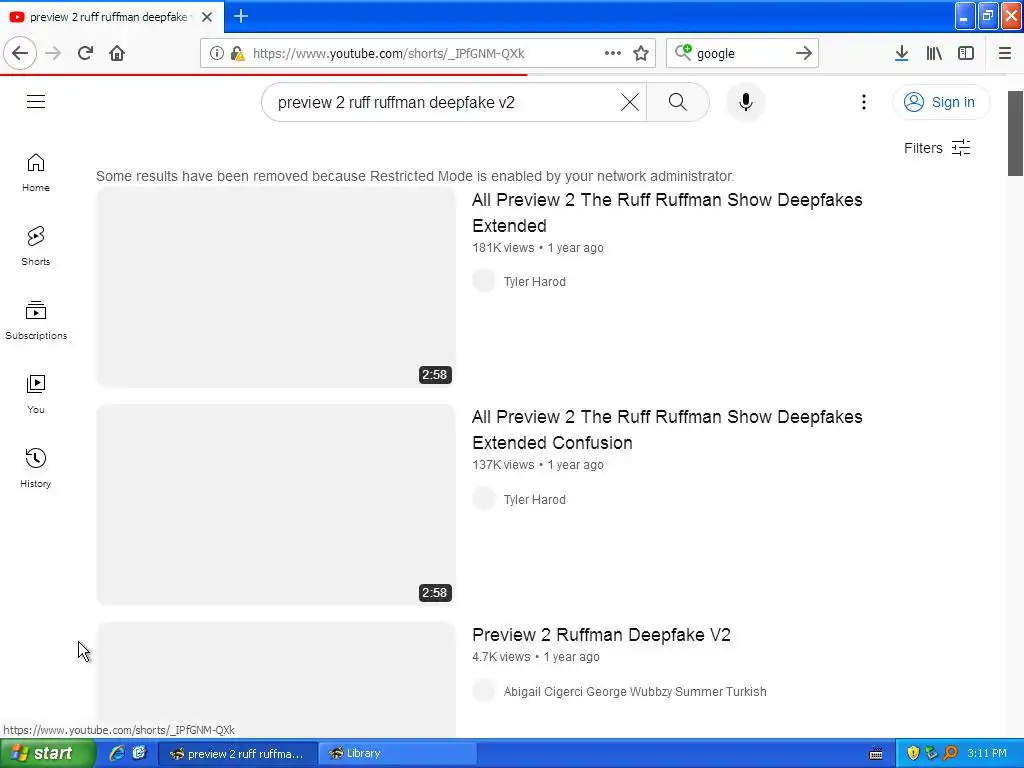This screenshot has width=1024, height=768.
Task: Open Abigail Cigerci George Wubbzy channel
Action: (x=635, y=692)
